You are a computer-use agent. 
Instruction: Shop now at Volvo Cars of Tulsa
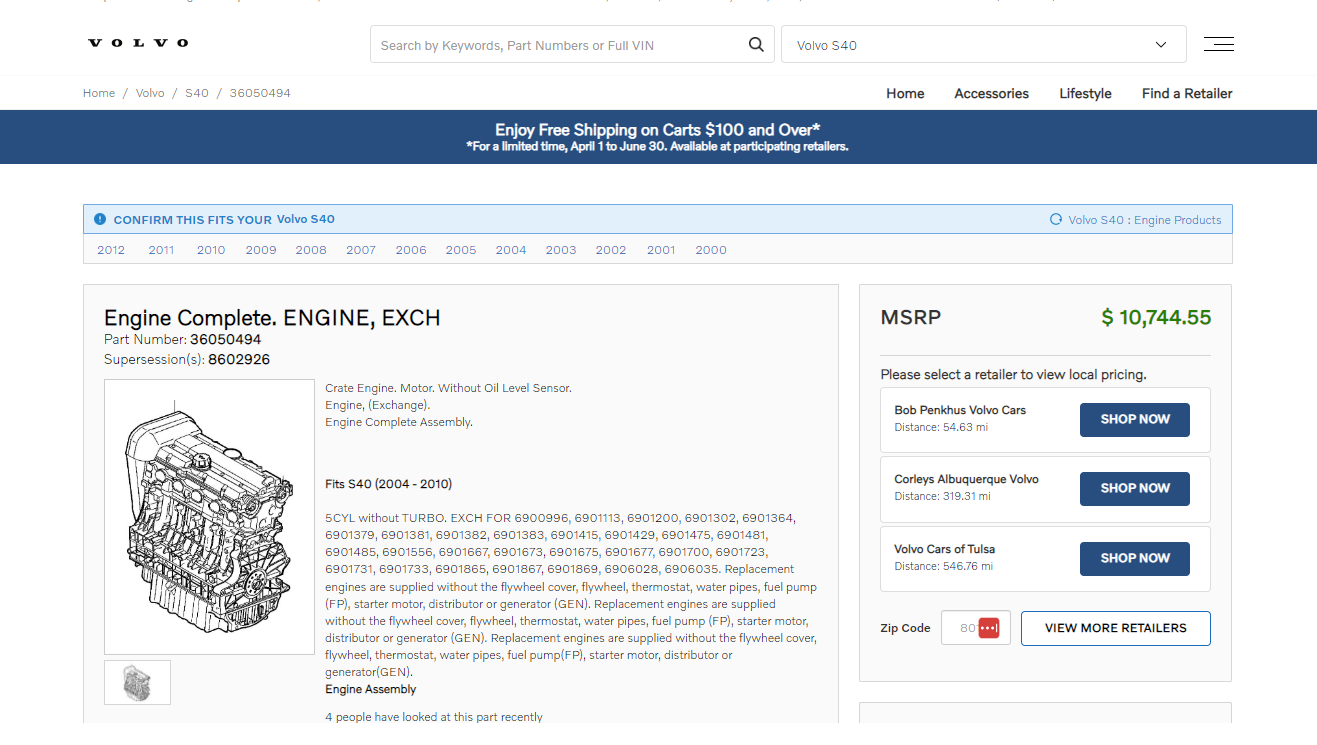1135,559
